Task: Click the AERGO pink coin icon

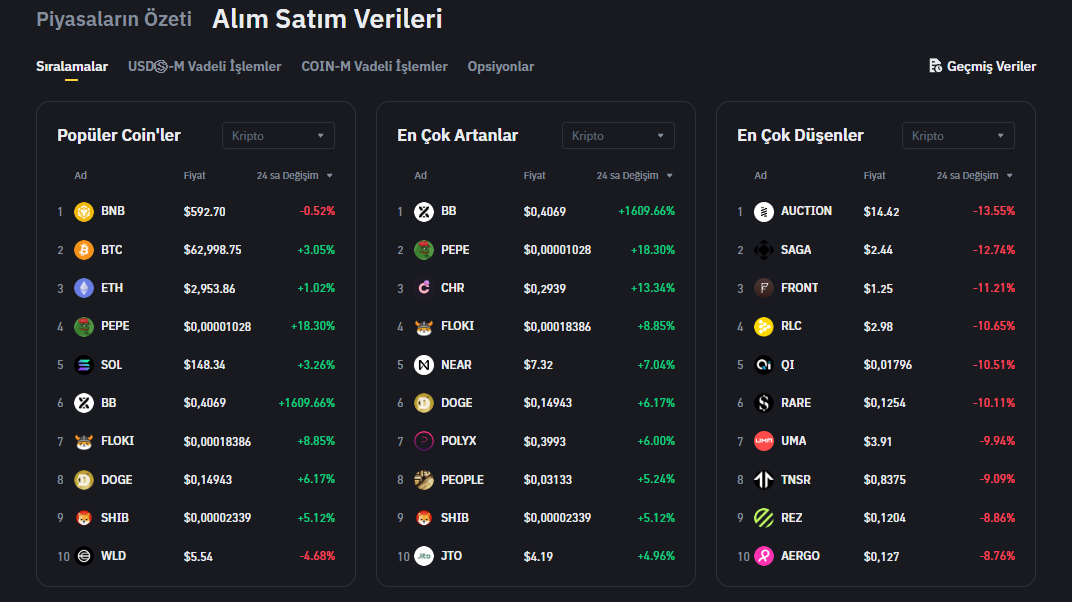Action: pyautogui.click(x=764, y=556)
